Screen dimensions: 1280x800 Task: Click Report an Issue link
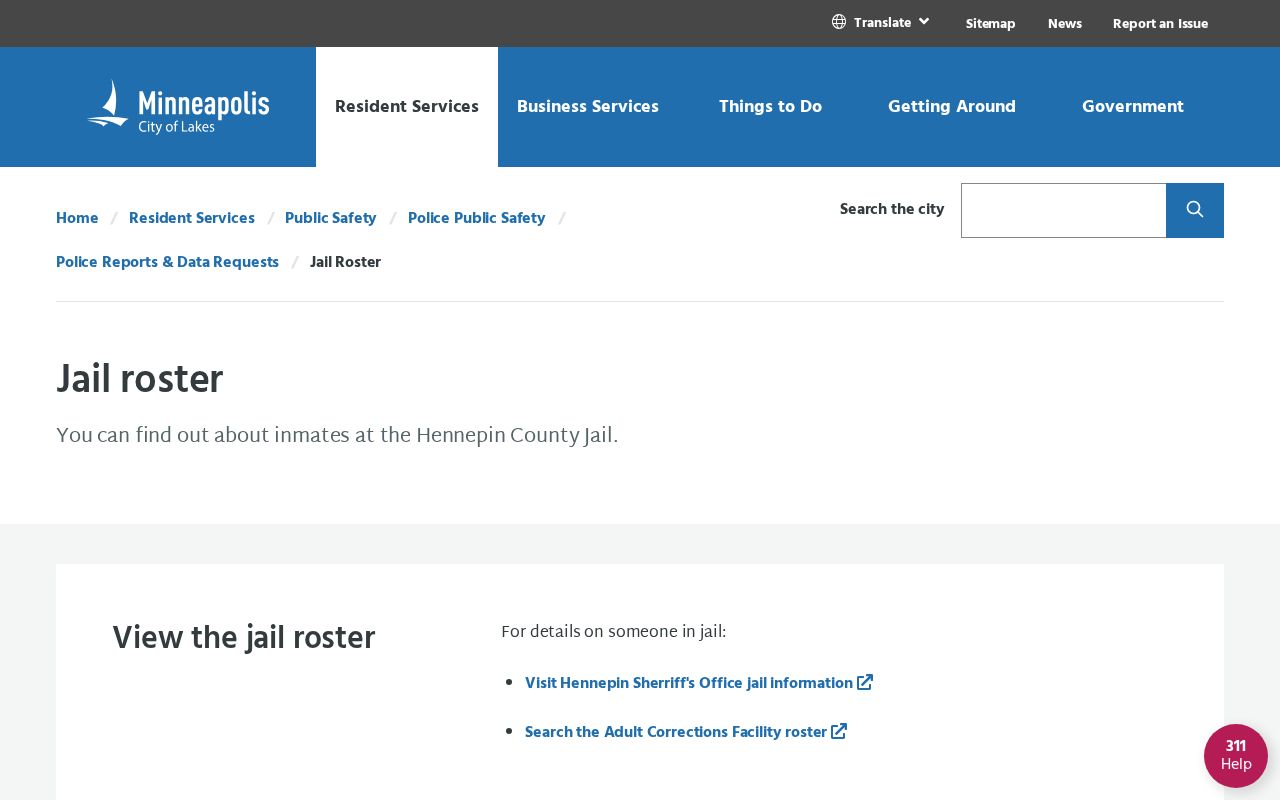(1160, 23)
